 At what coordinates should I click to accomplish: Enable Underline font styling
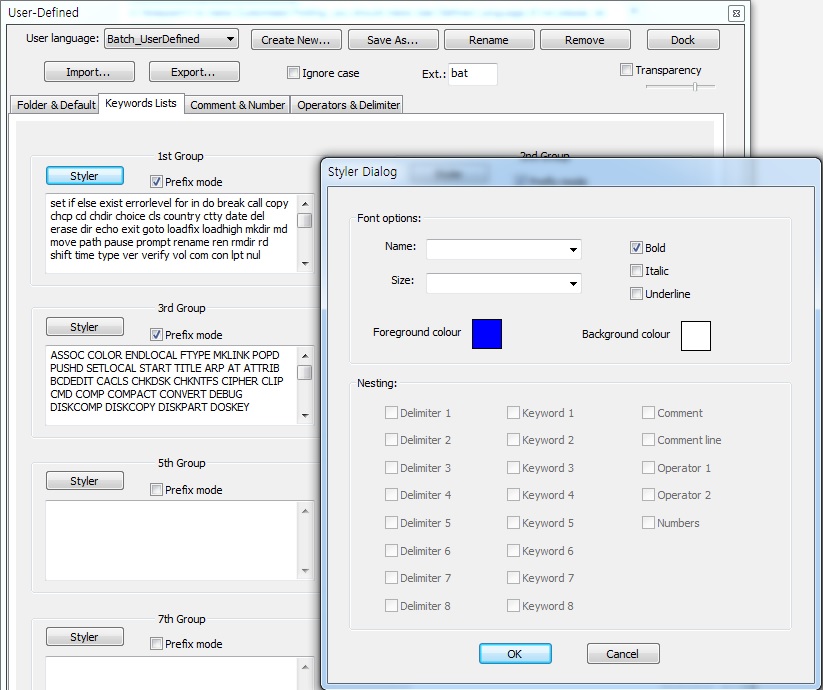pos(637,293)
